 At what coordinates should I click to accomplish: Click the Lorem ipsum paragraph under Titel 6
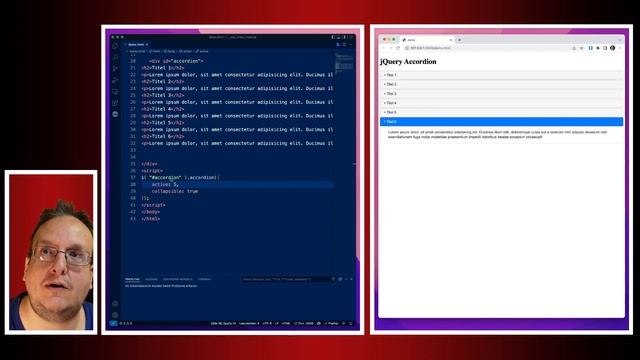497,135
